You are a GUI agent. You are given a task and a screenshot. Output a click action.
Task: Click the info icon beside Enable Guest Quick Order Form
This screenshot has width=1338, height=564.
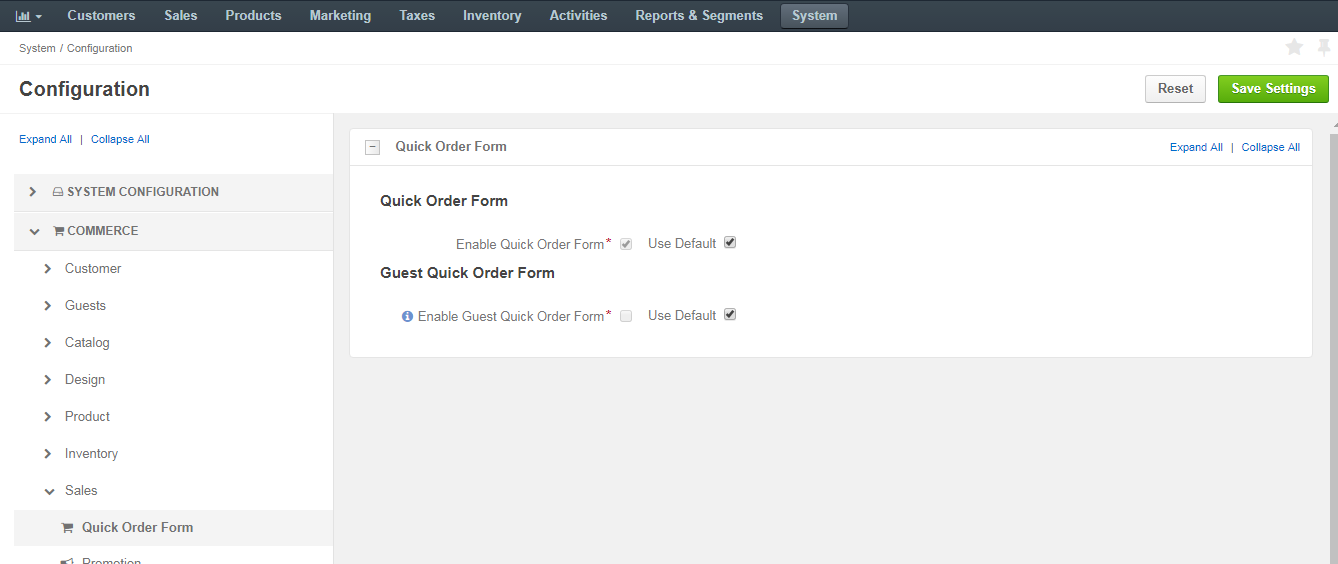pyautogui.click(x=407, y=316)
